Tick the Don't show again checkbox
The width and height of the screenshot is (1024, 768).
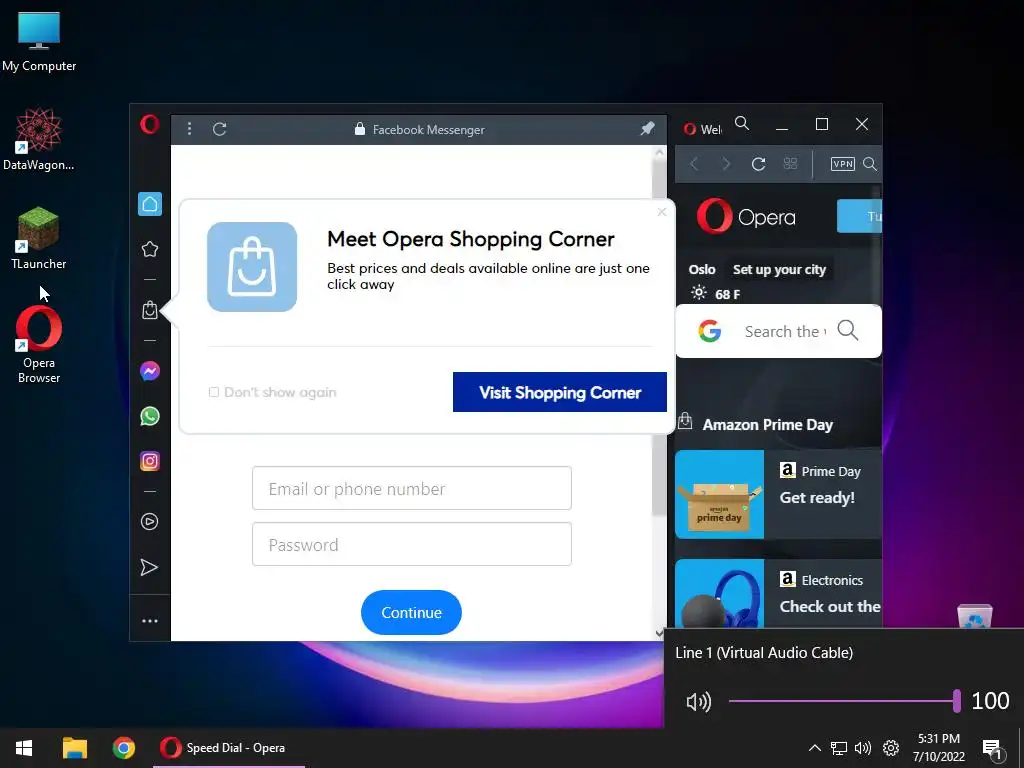click(214, 392)
